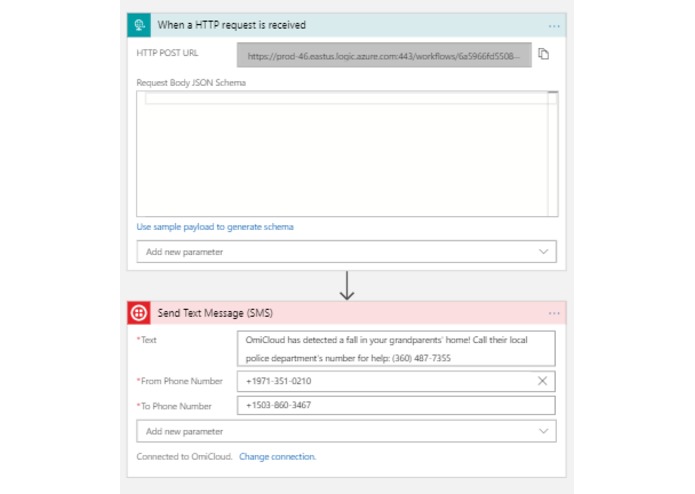695x494 pixels.
Task: Click the HTTP POST URL field
Action: [x=384, y=55]
